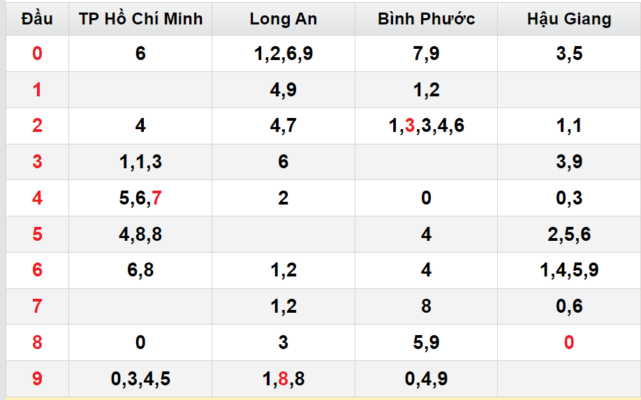The width and height of the screenshot is (641, 400).
Task: Select Bình Phước cell showing 7,9
Action: coord(426,54)
